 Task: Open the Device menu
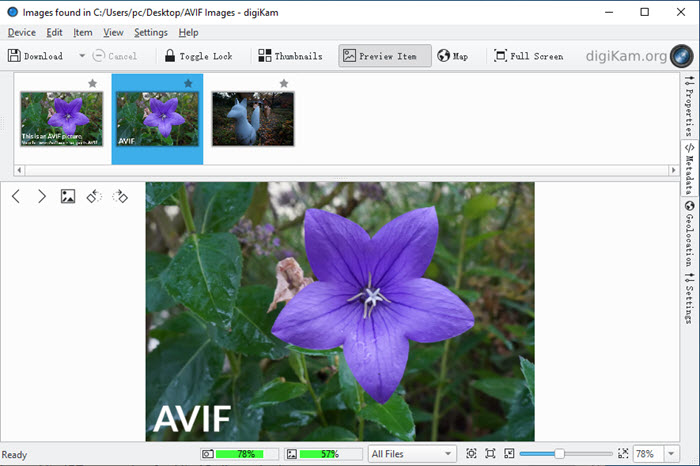point(21,33)
